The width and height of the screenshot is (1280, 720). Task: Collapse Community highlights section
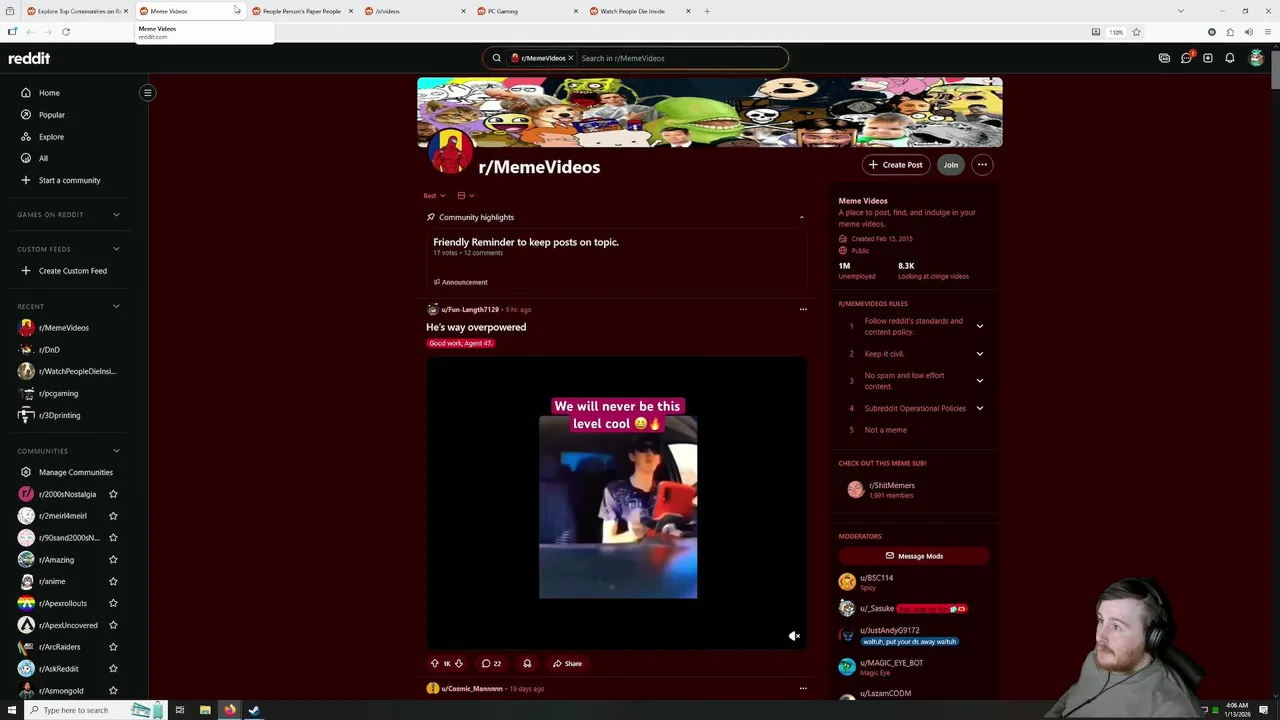coord(801,217)
